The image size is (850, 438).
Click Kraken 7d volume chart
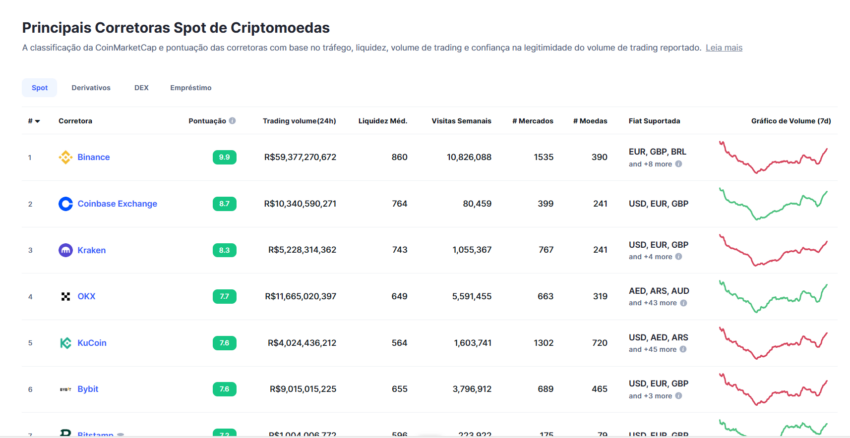pyautogui.click(x=774, y=250)
